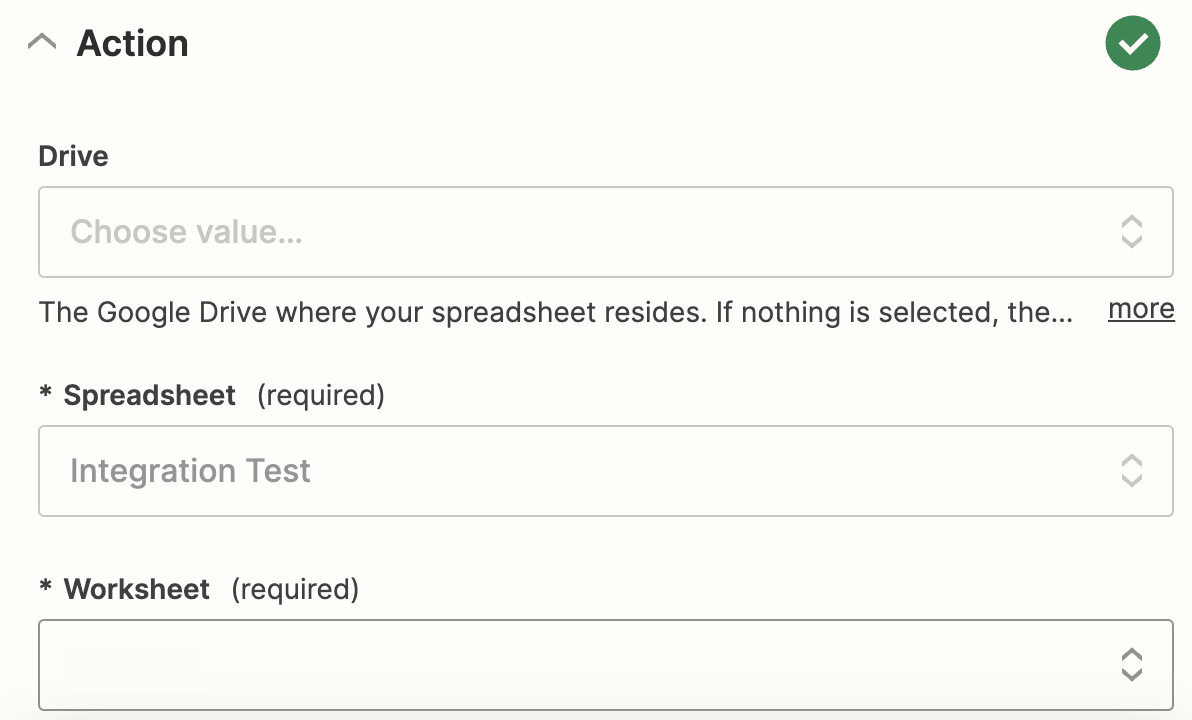Click the Spreadsheet field label
The height and width of the screenshot is (720, 1192).
click(x=150, y=395)
